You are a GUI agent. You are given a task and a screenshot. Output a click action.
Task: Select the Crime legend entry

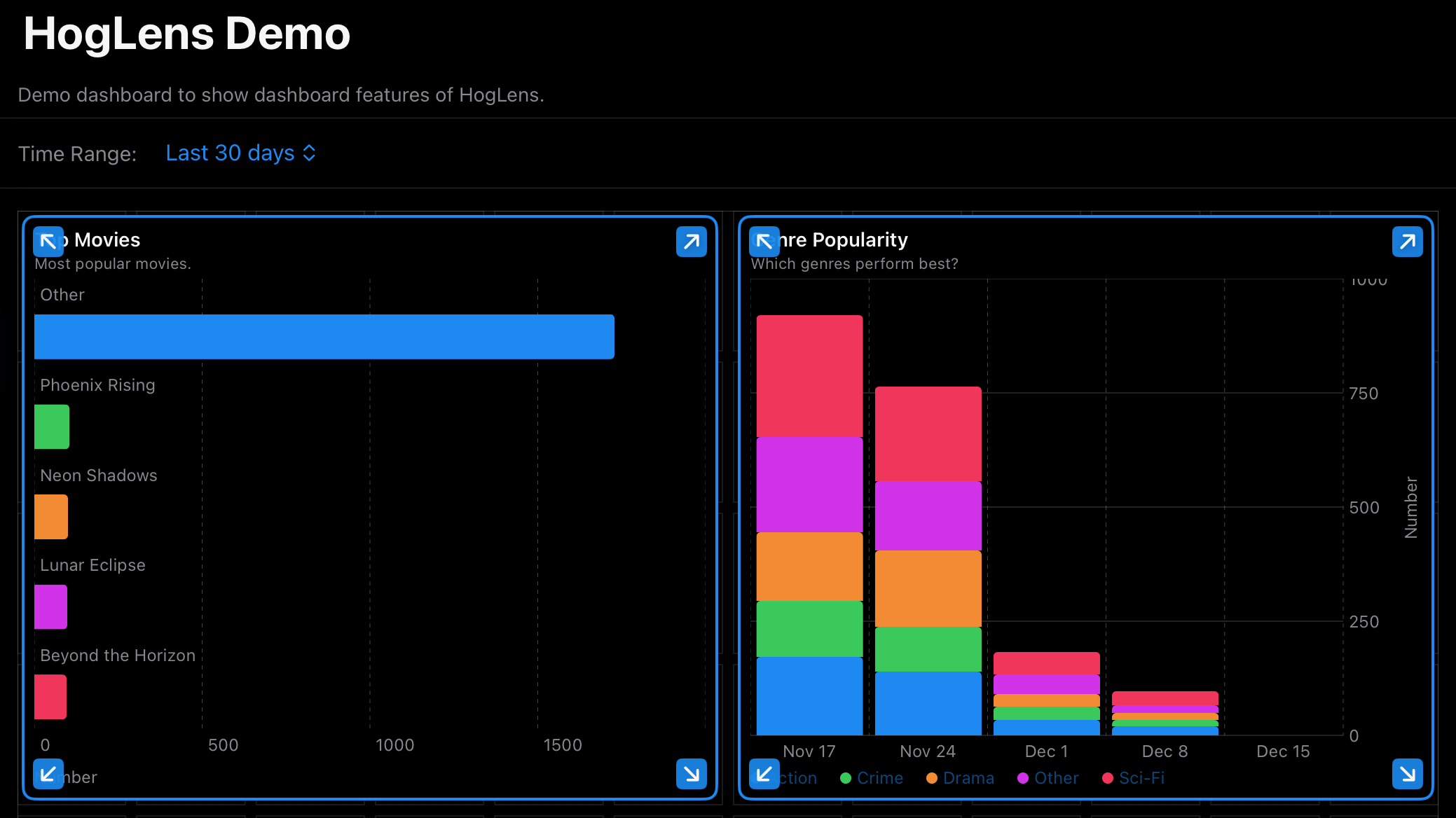(x=872, y=778)
